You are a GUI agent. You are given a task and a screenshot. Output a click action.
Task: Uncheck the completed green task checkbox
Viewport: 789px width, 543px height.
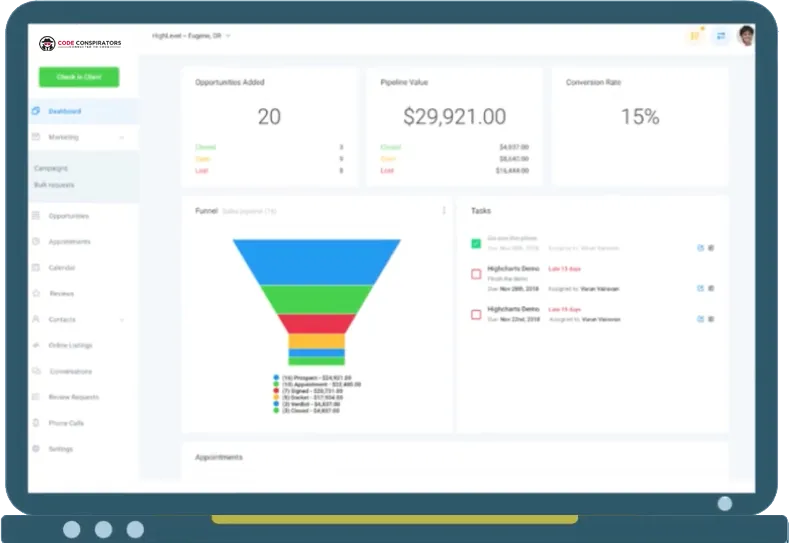pos(476,244)
